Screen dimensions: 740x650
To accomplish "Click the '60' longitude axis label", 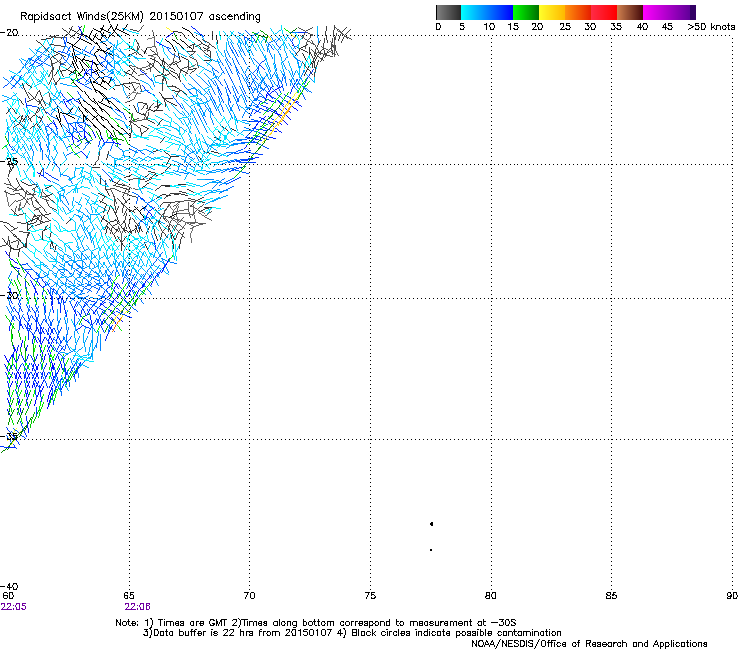I will (x=8, y=596).
